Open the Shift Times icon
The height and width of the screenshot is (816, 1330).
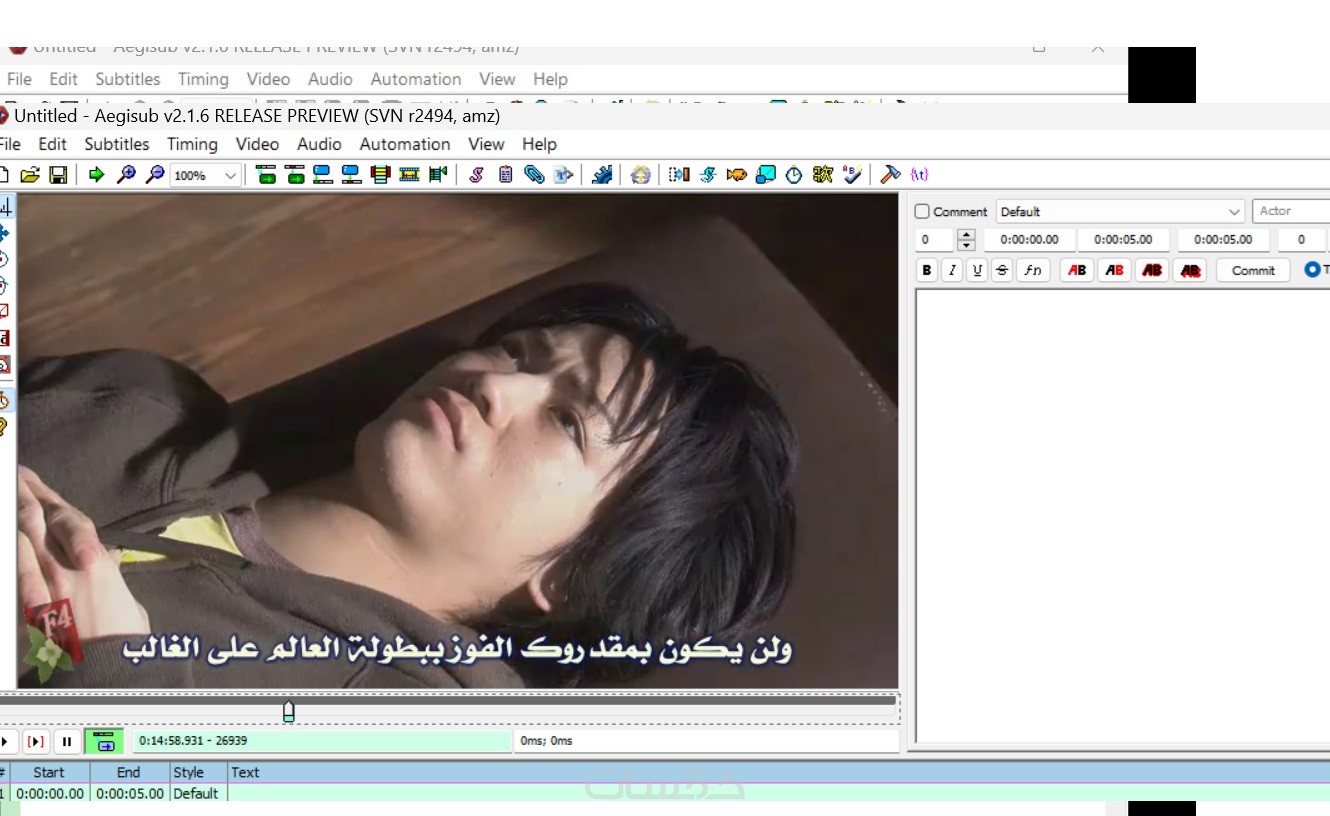point(679,175)
